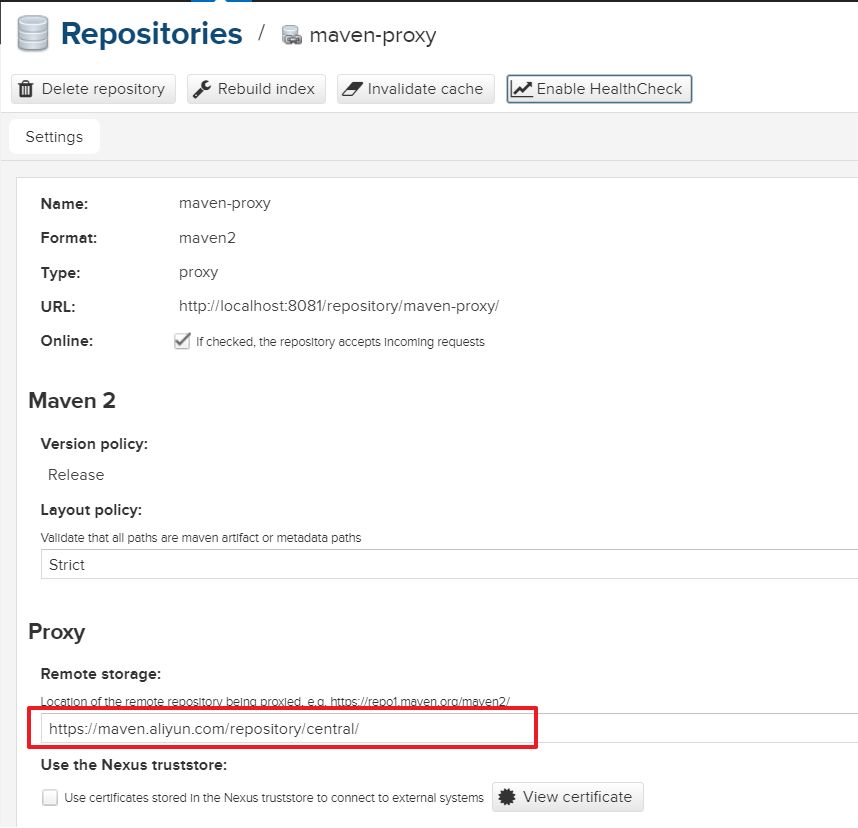This screenshot has width=858, height=828.
Task: Click the Format value maven2
Action: point(207,238)
